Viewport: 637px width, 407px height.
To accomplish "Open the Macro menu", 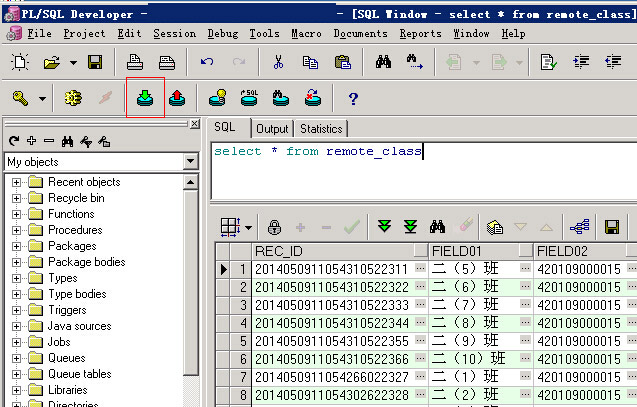I will 306,34.
